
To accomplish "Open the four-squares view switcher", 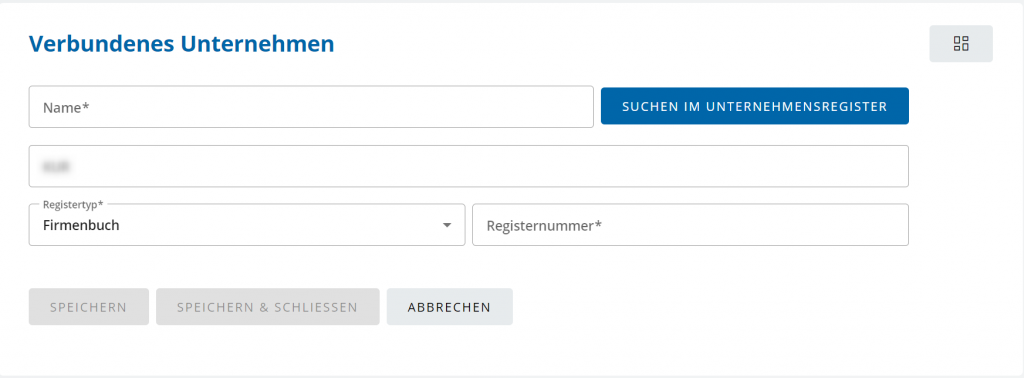I will coord(961,44).
